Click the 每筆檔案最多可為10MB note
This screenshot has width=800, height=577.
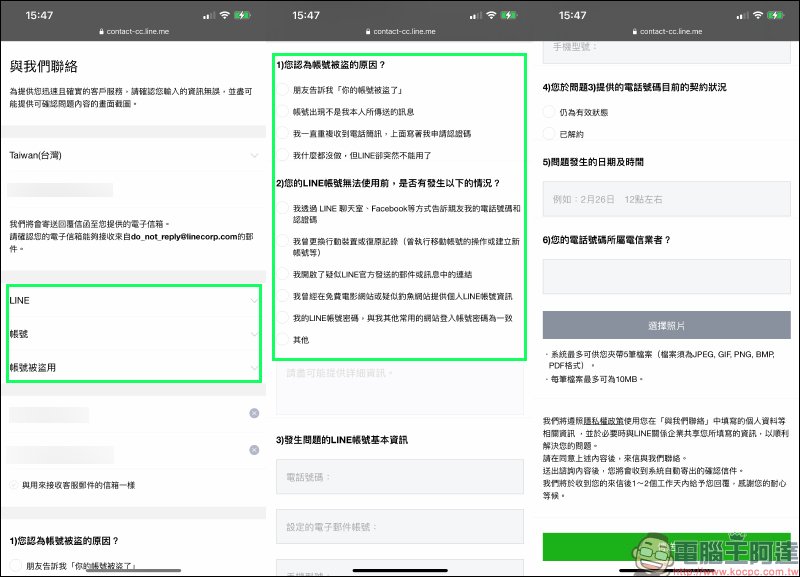click(594, 379)
